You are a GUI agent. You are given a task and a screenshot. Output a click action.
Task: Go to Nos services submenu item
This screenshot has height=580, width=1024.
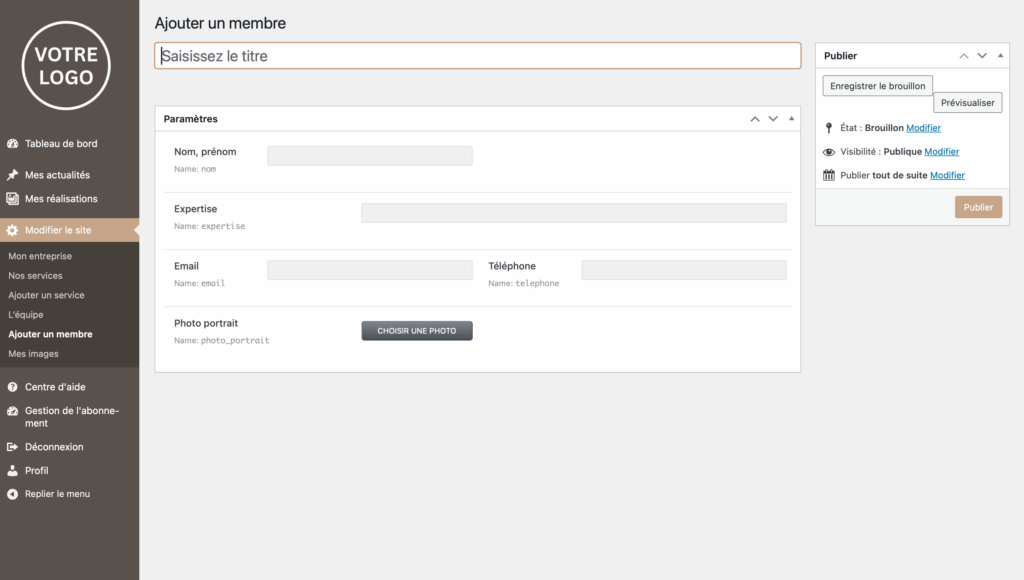35,276
